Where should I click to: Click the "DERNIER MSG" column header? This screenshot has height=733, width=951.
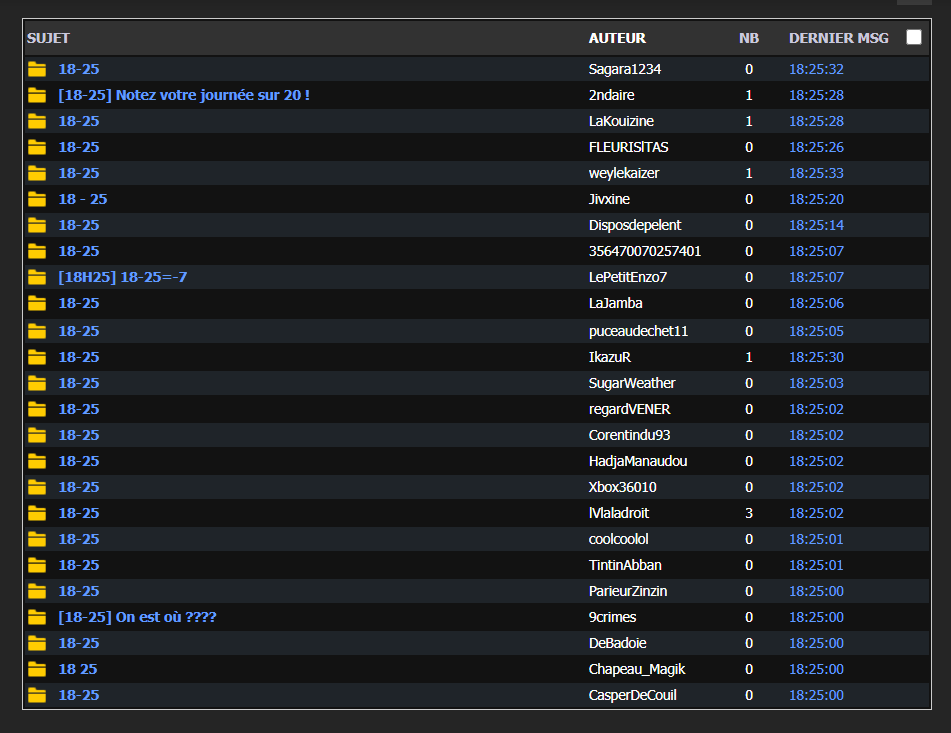pyautogui.click(x=838, y=38)
